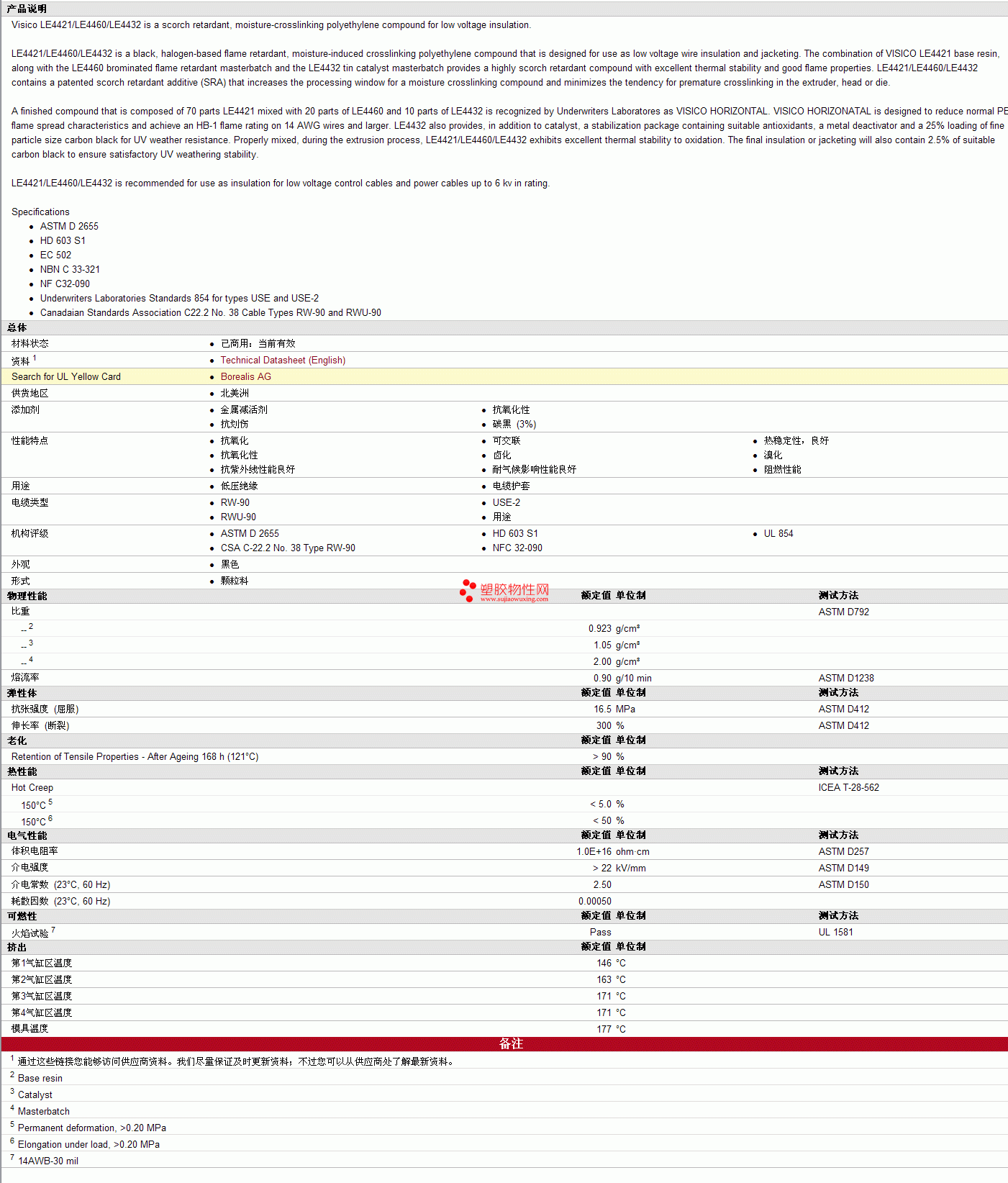This screenshot has width=1008, height=1183.
Task: Click the 金属减活剂 additive entry
Action: (x=244, y=410)
